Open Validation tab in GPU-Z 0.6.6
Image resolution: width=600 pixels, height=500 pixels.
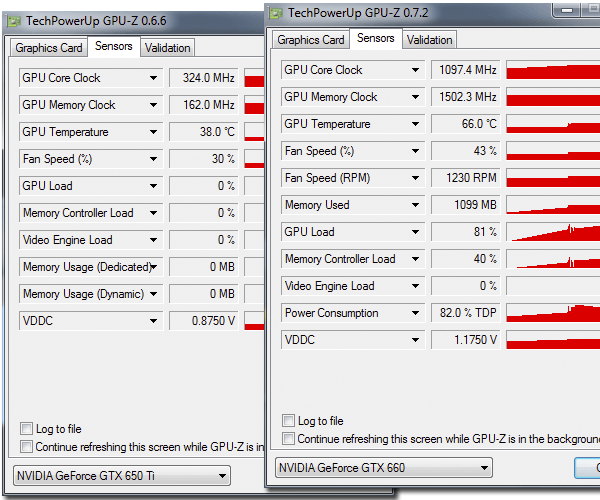tap(167, 48)
